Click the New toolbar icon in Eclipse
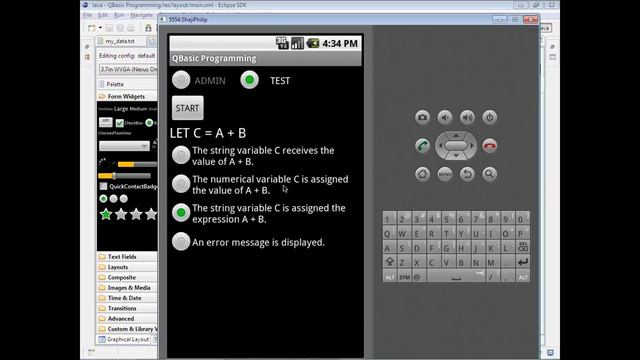 coord(92,28)
